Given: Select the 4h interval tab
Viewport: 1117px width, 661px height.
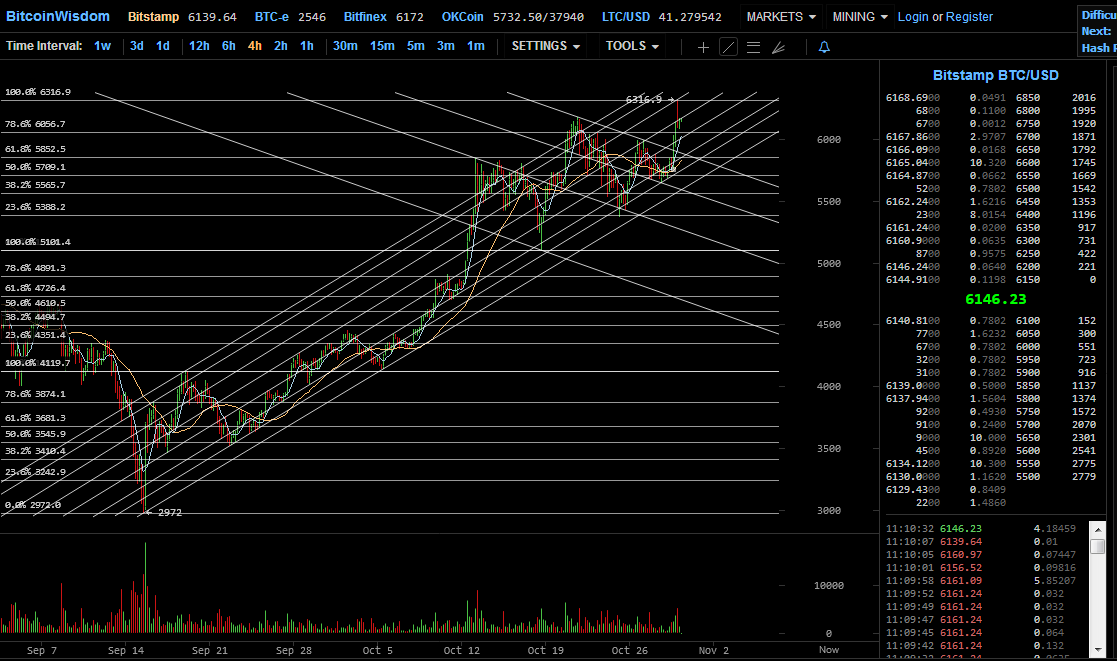Looking at the screenshot, I should (x=254, y=46).
